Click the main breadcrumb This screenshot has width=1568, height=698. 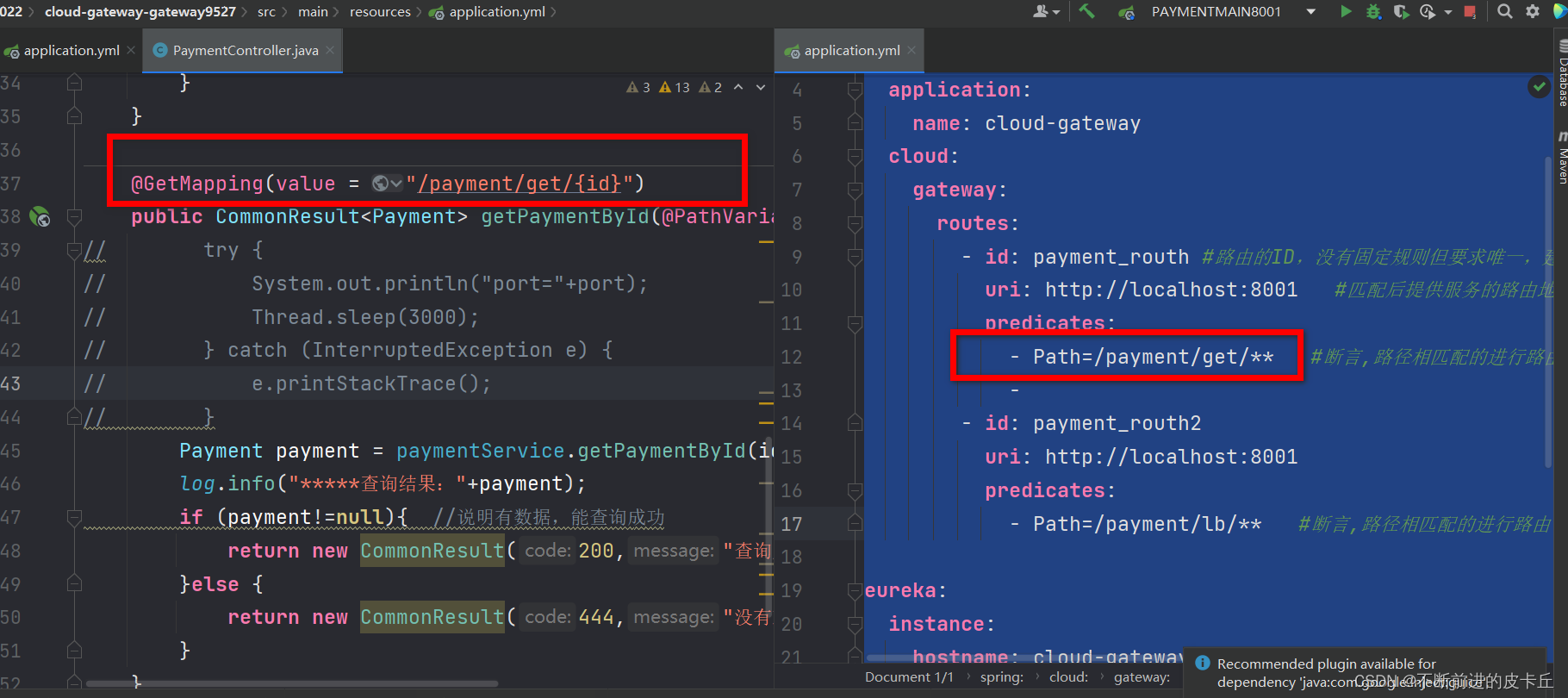click(313, 11)
